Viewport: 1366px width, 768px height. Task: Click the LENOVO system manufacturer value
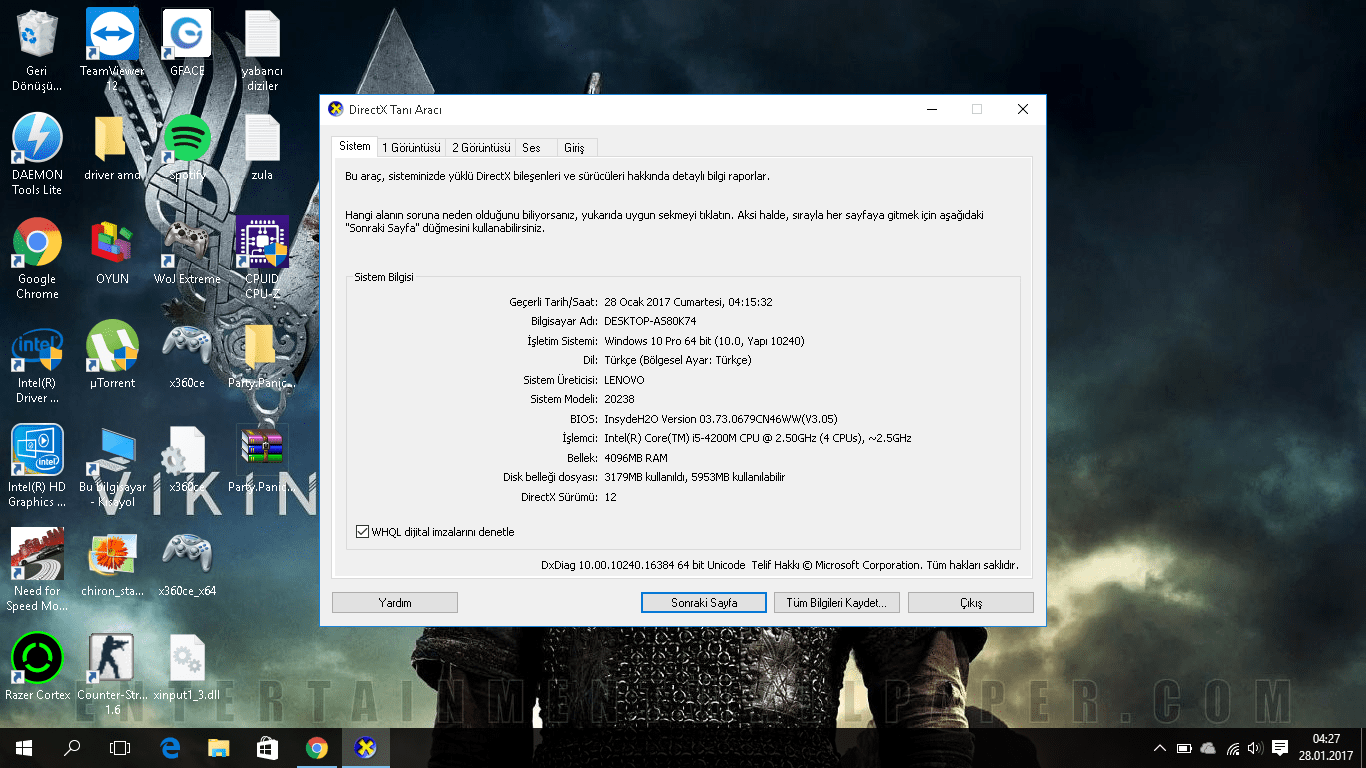(x=624, y=380)
